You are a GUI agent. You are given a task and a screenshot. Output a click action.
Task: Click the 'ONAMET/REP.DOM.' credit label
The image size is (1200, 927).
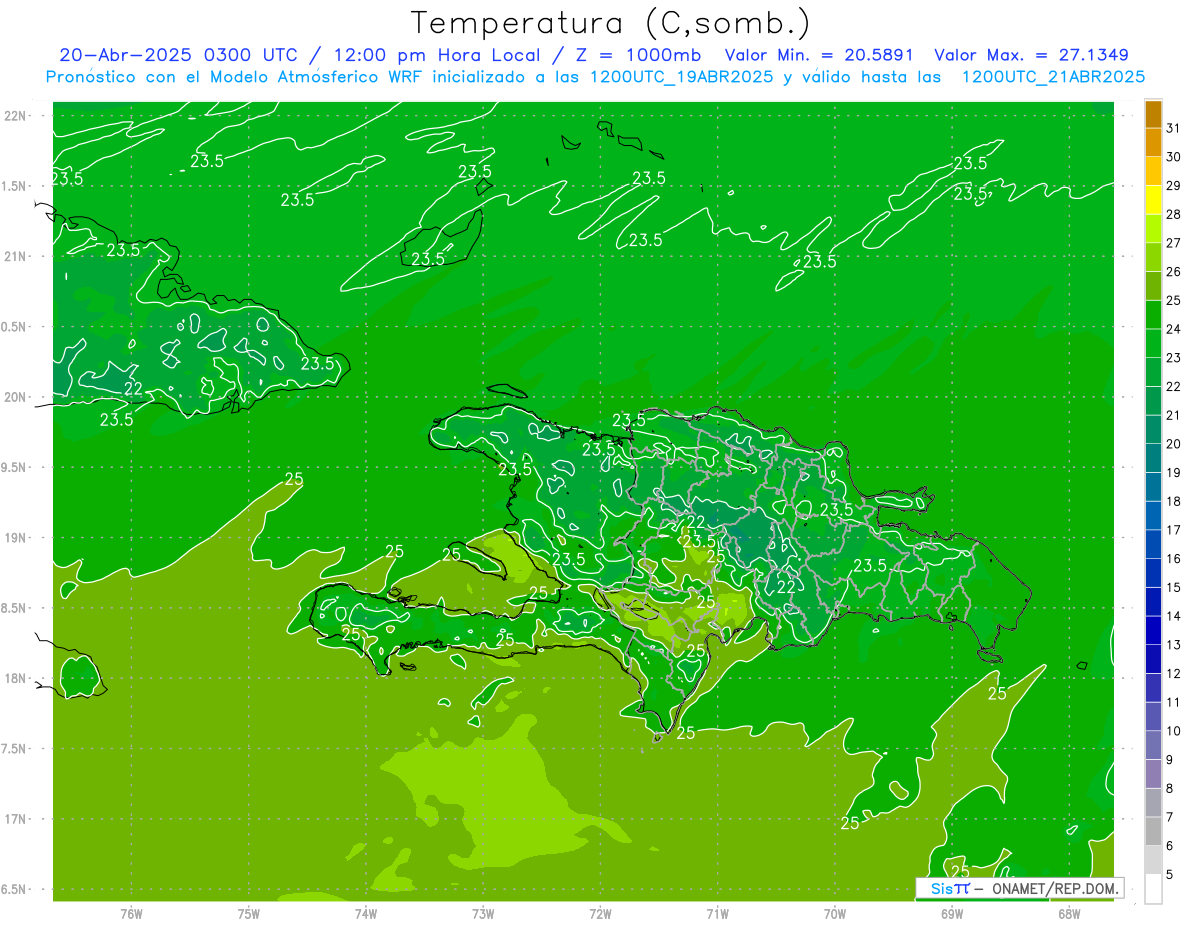[x=1054, y=888]
